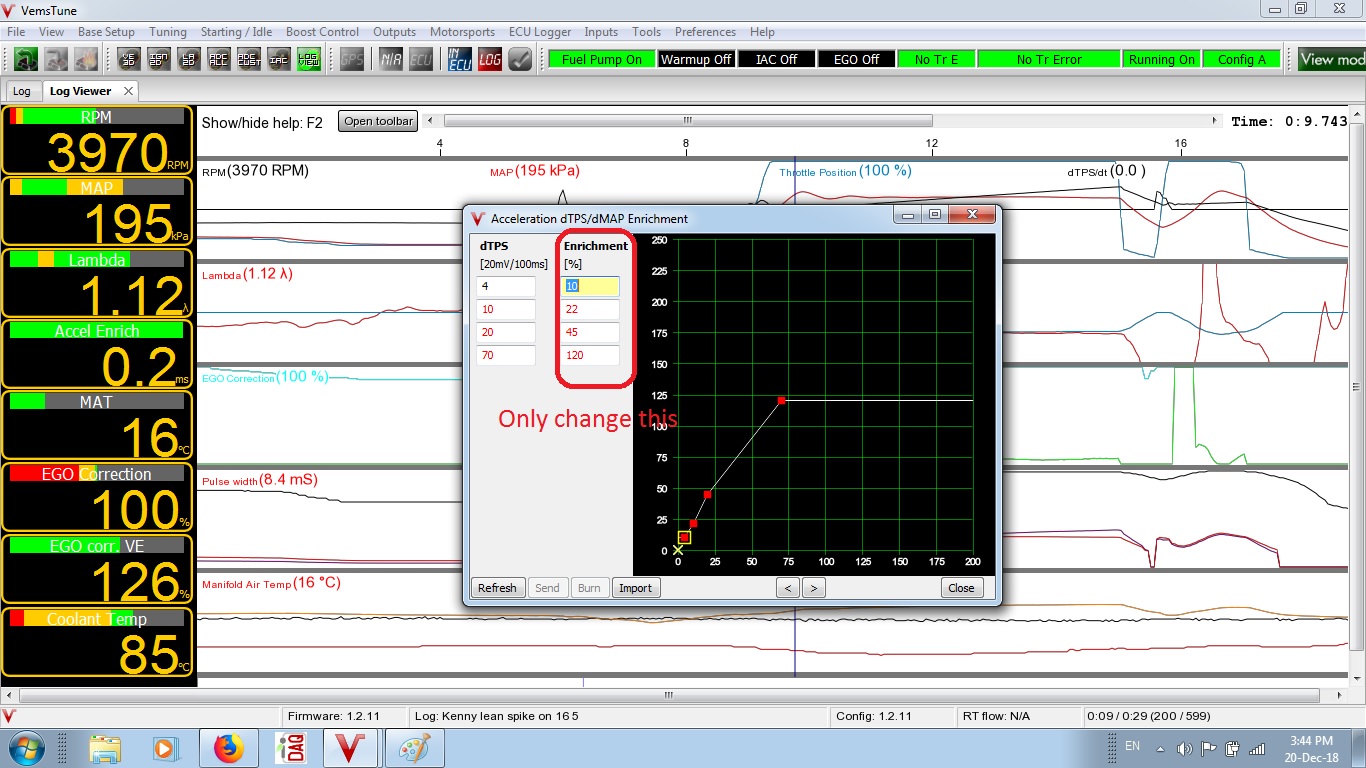Toggle the EGO Off status indicator

[x=856, y=59]
